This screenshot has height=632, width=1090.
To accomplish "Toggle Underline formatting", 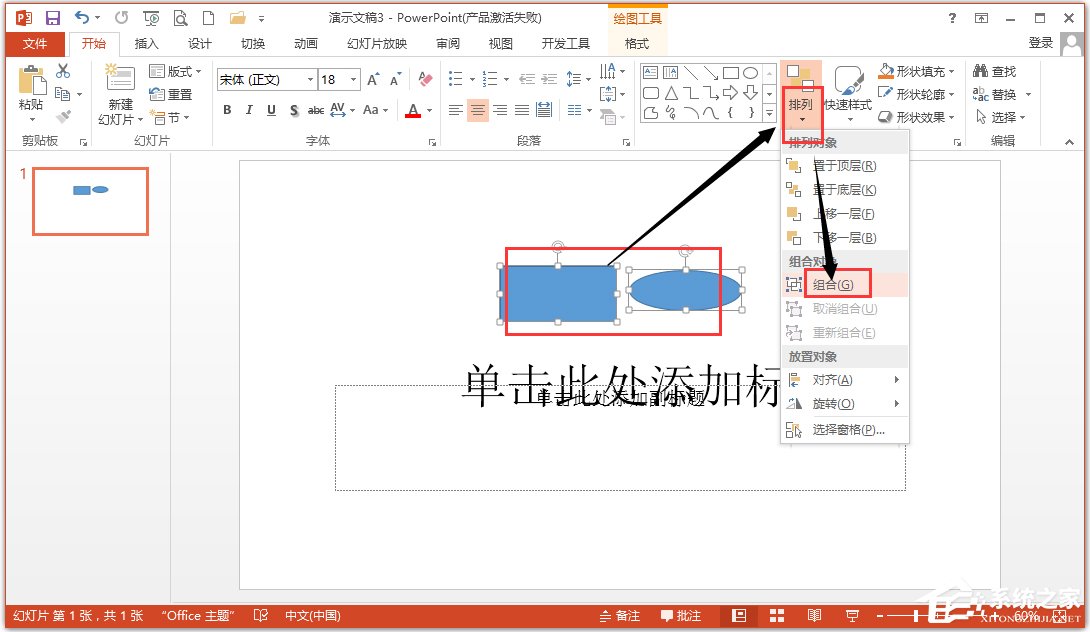I will tap(271, 110).
